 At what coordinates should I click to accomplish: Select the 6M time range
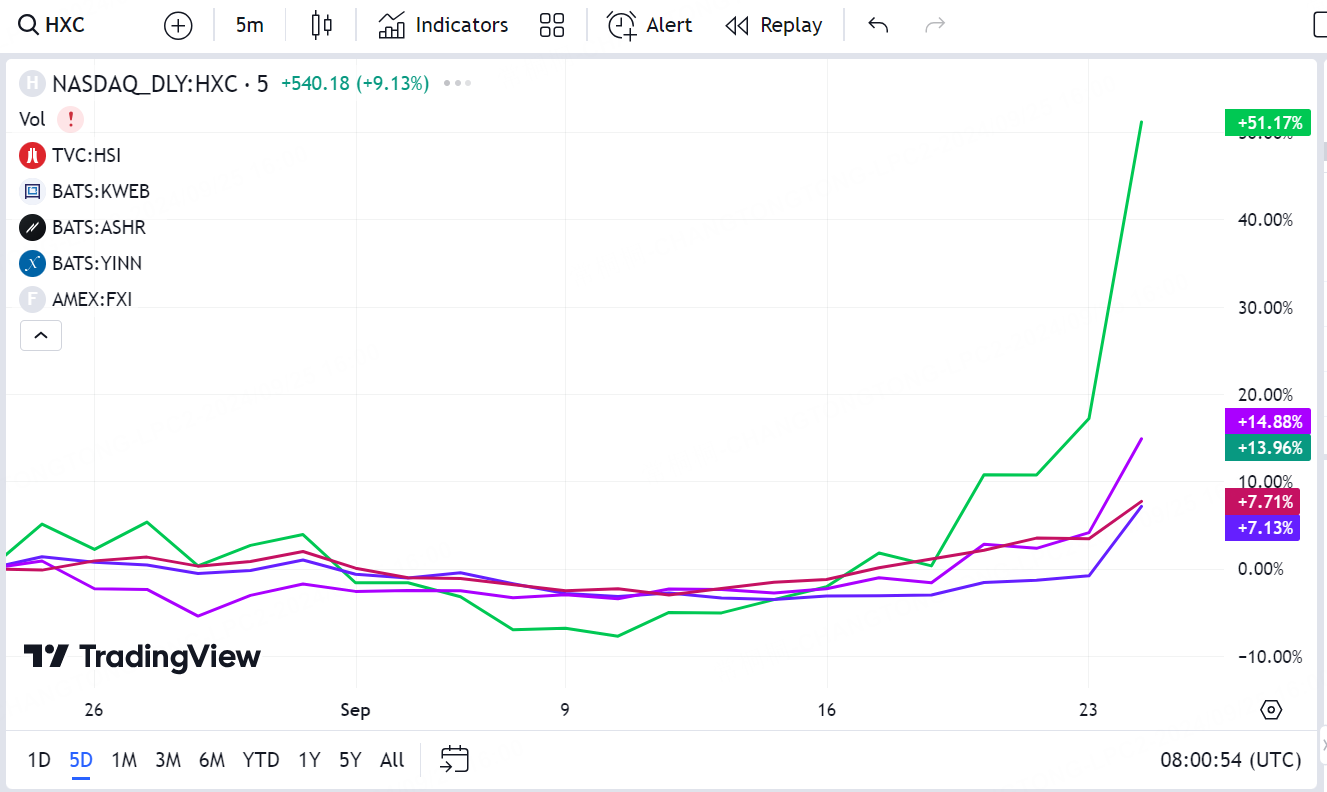pos(212,760)
